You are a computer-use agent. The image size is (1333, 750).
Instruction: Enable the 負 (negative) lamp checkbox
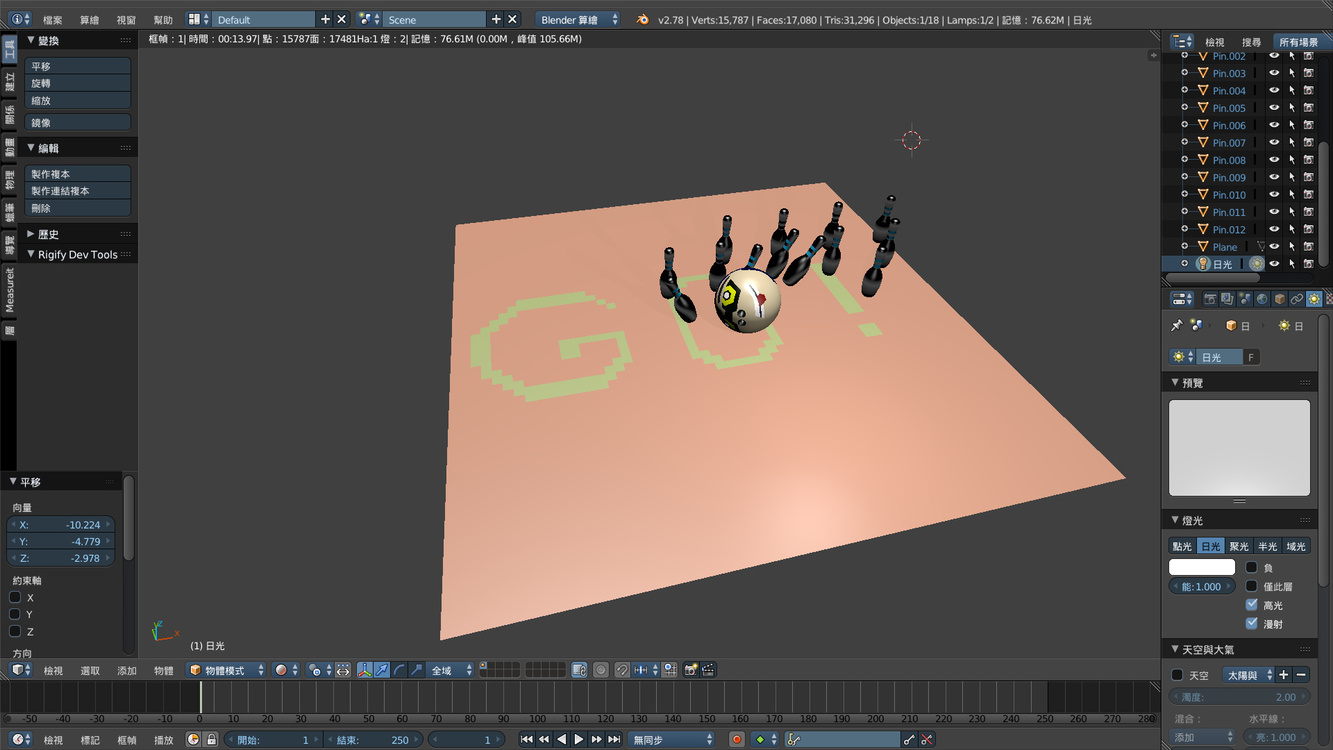[x=1251, y=567]
